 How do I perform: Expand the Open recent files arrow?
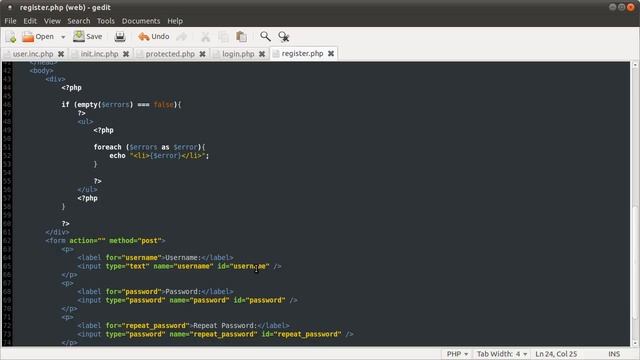pyautogui.click(x=63, y=37)
